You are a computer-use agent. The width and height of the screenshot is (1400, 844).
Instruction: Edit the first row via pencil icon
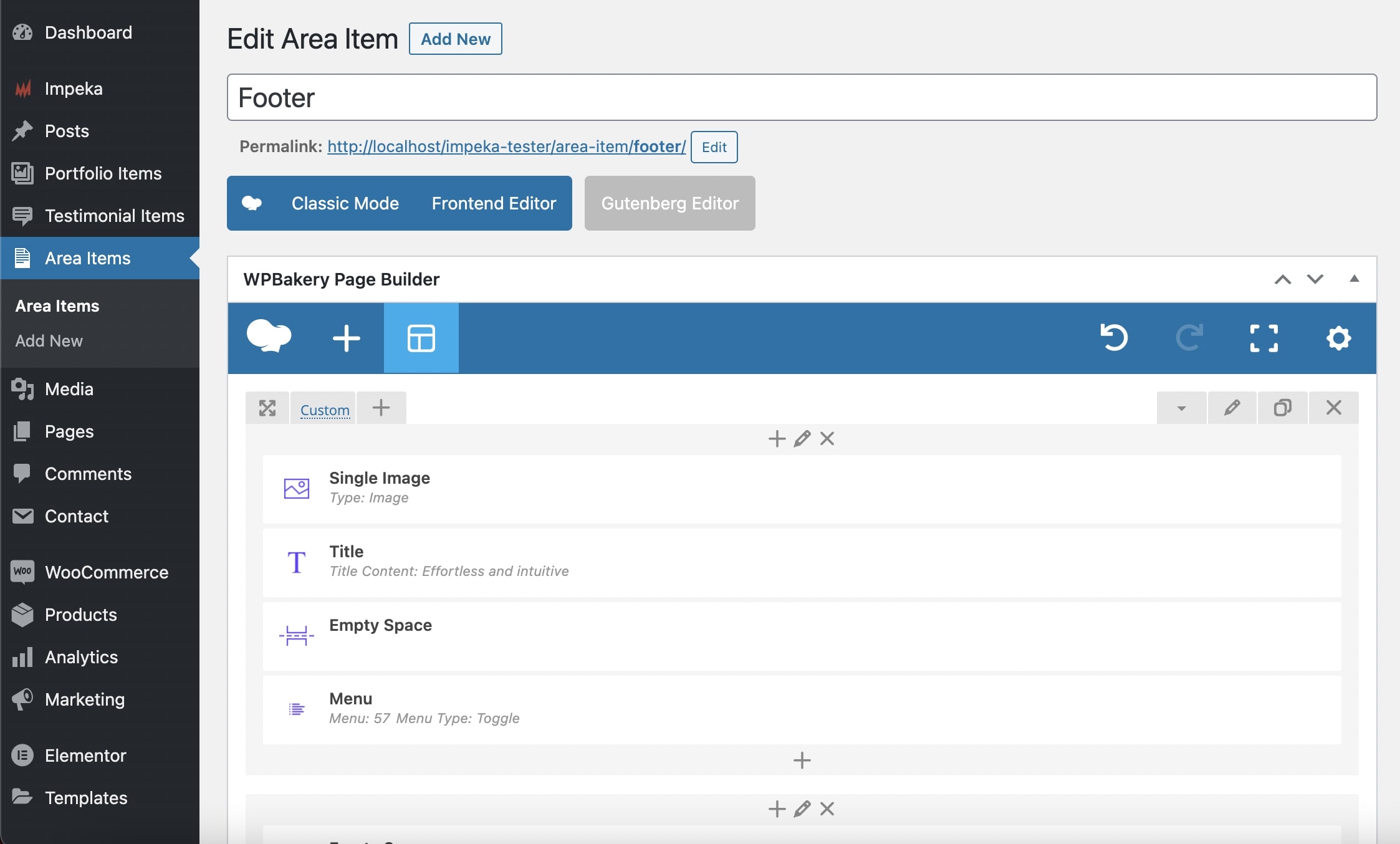pos(1232,408)
